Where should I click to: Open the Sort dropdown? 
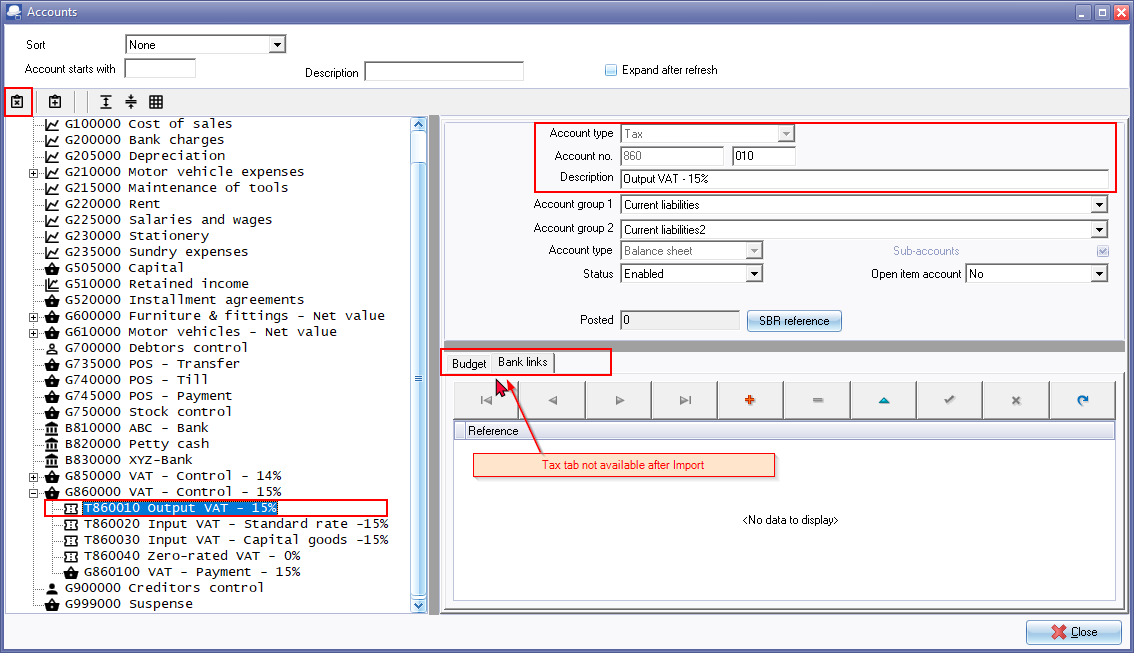[x=277, y=45]
